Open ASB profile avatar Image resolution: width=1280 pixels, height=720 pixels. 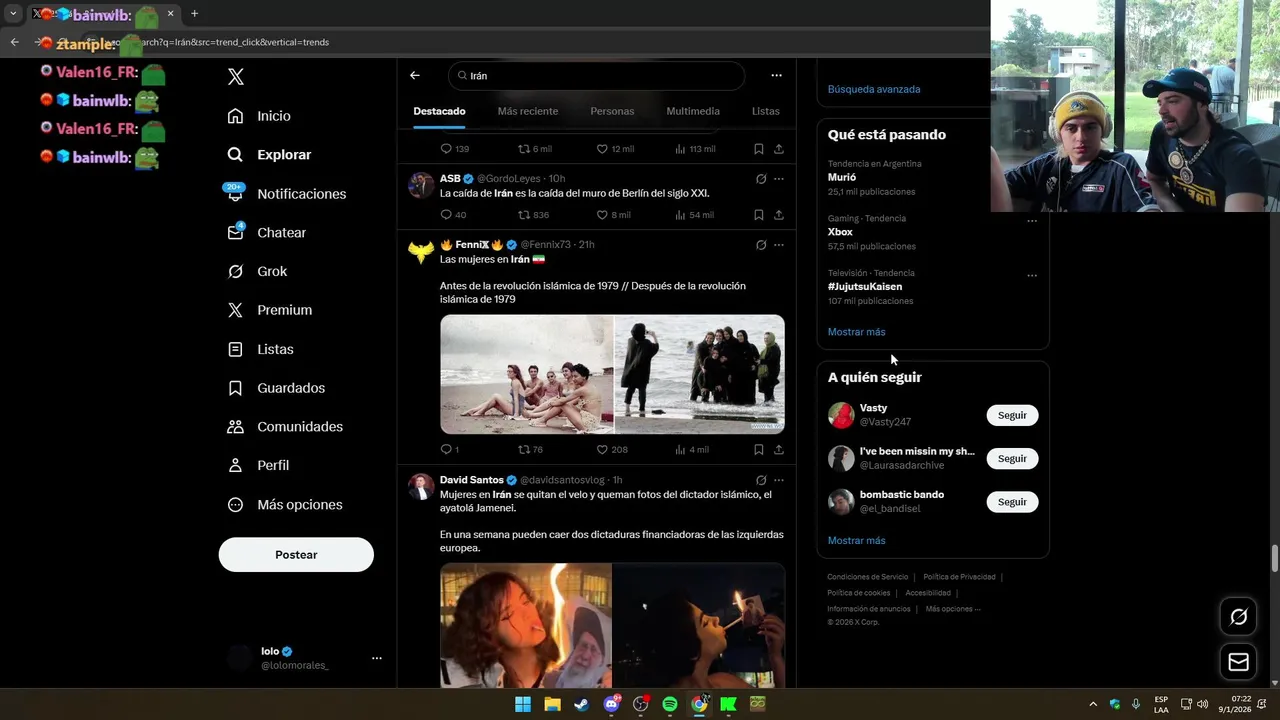coord(421,185)
